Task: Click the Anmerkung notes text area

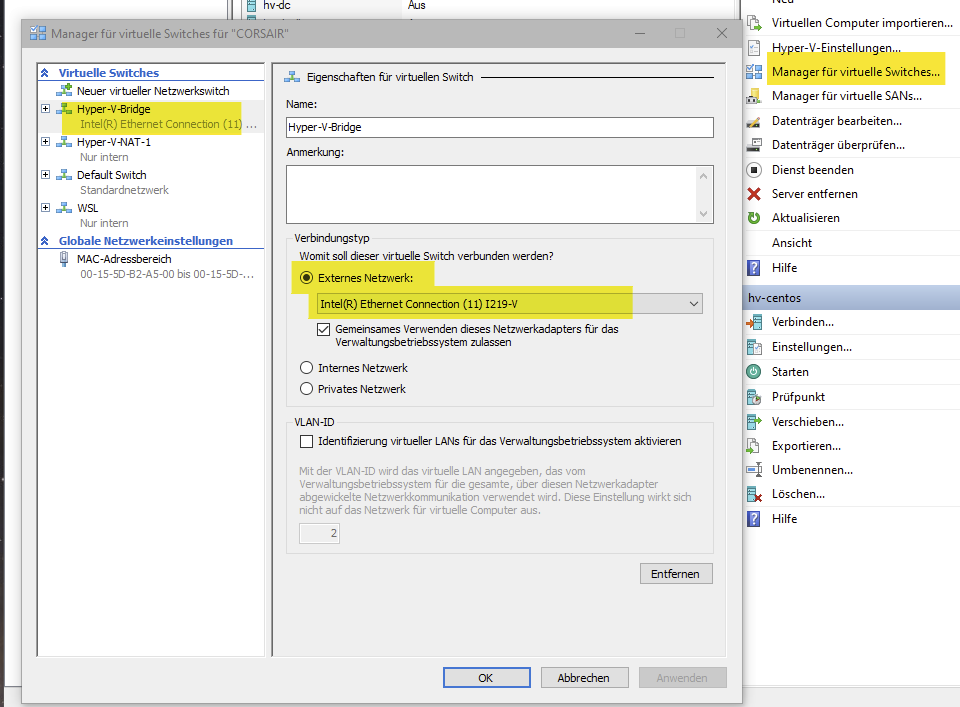Action: tap(491, 194)
